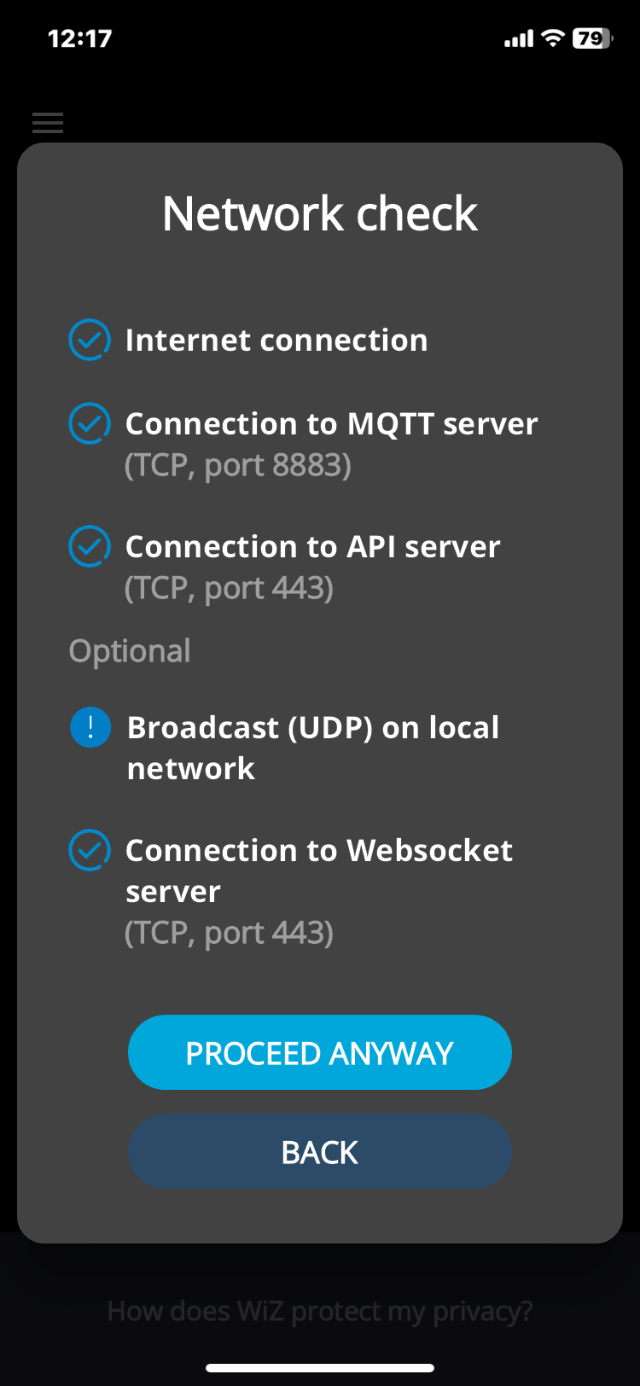Viewport: 640px width, 1386px height.
Task: Tap the Connection to Websocket server label
Action: pyautogui.click(x=318, y=870)
